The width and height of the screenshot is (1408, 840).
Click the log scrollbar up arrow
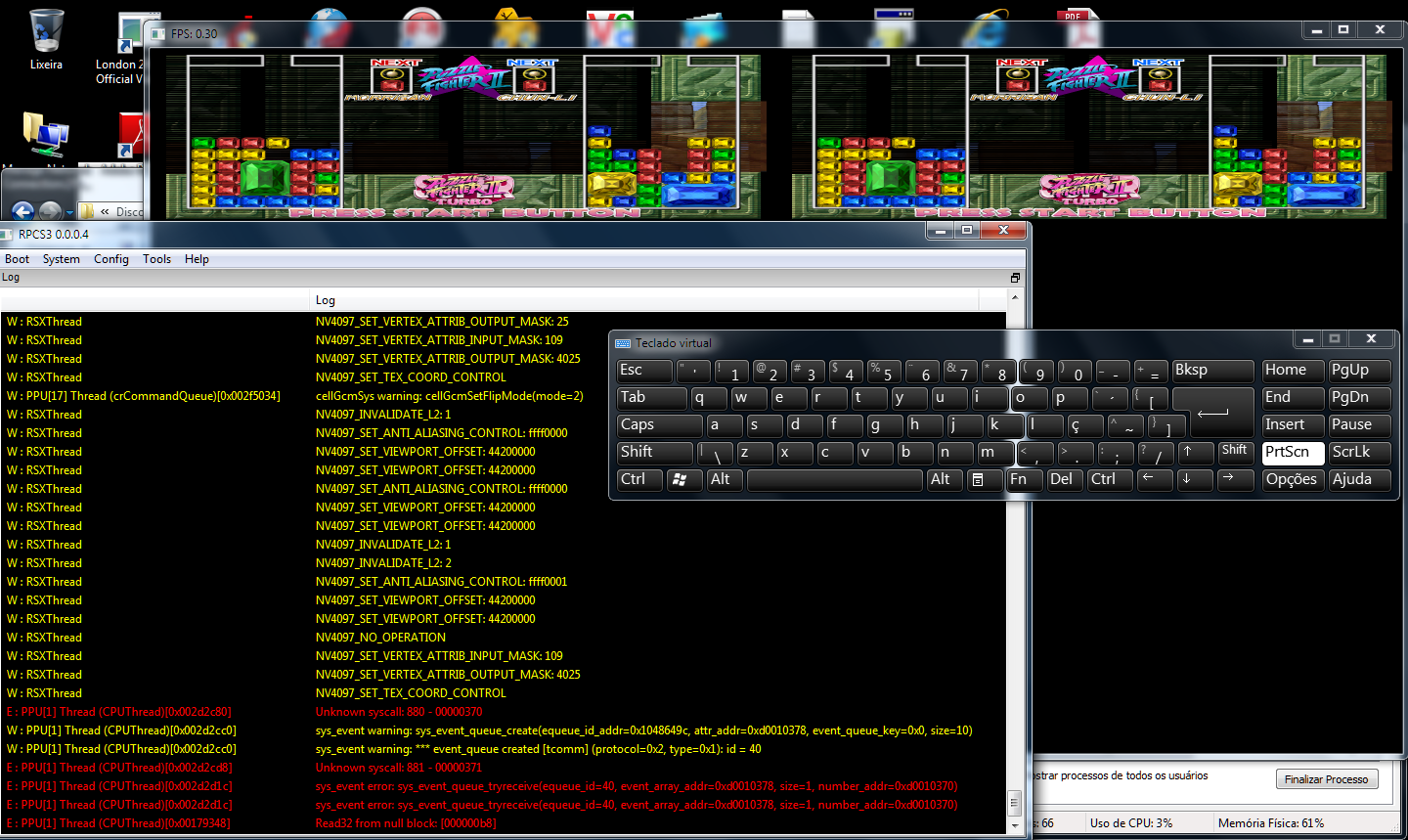pos(1014,297)
